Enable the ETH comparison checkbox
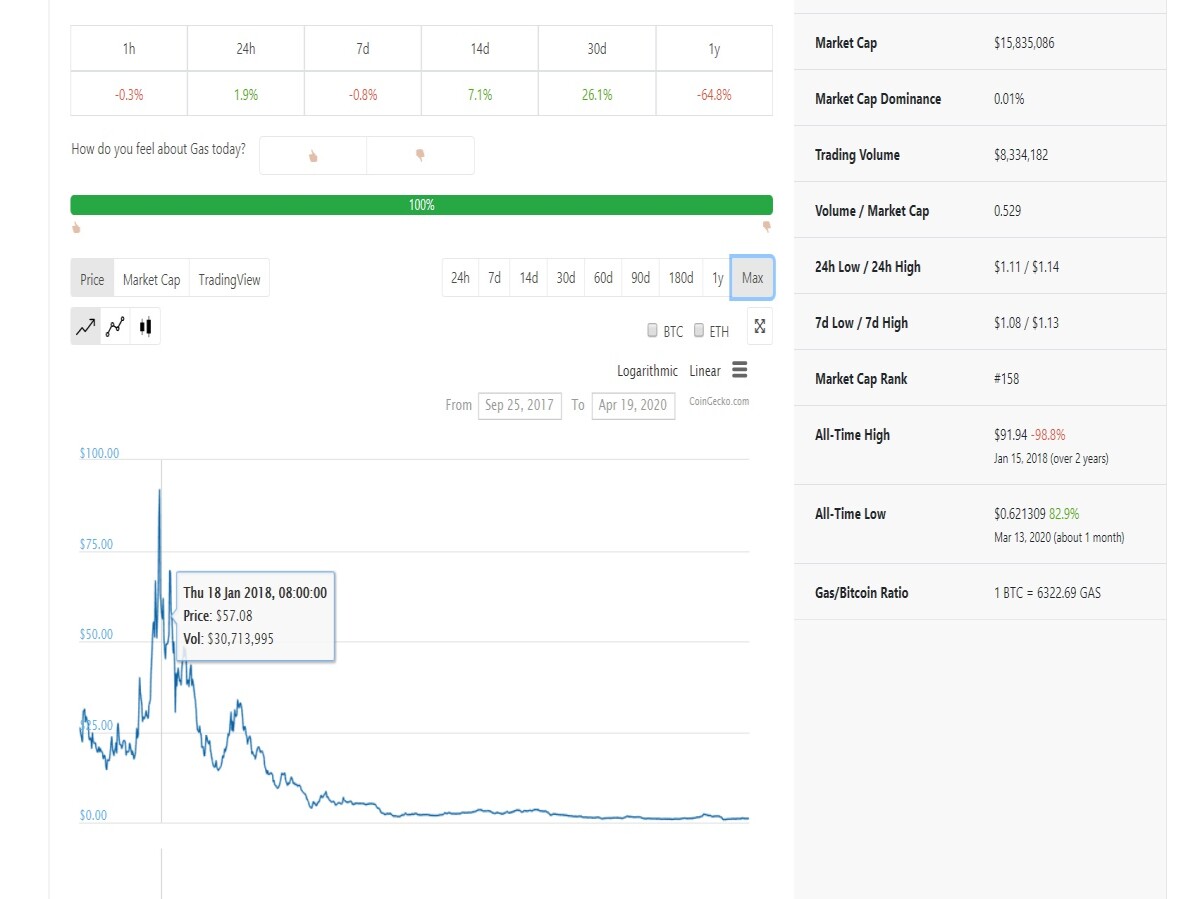Viewport: 1200px width, 899px height. pyautogui.click(x=699, y=330)
